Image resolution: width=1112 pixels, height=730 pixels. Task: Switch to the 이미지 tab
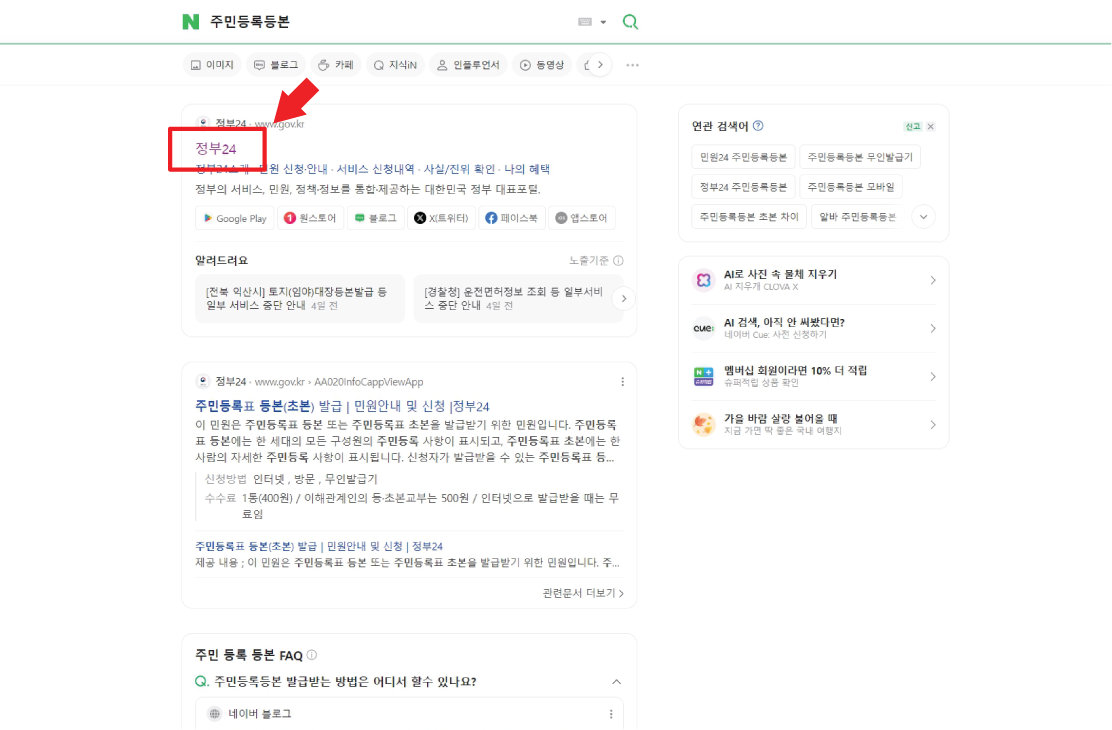tap(212, 65)
